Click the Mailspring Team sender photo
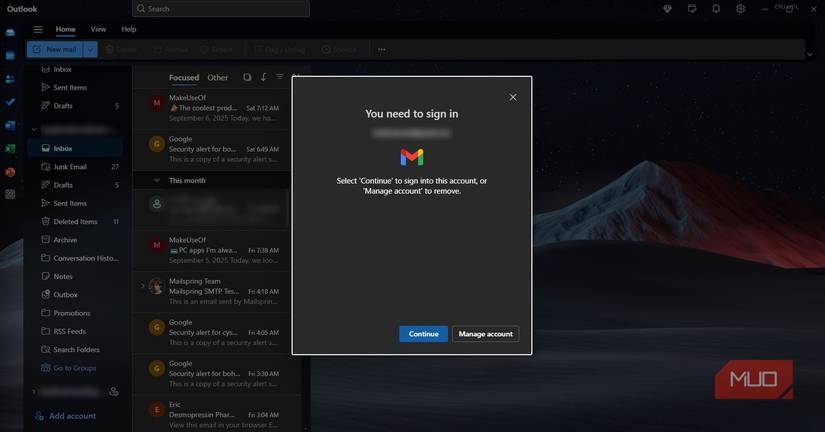This screenshot has width=825, height=432. (x=156, y=286)
